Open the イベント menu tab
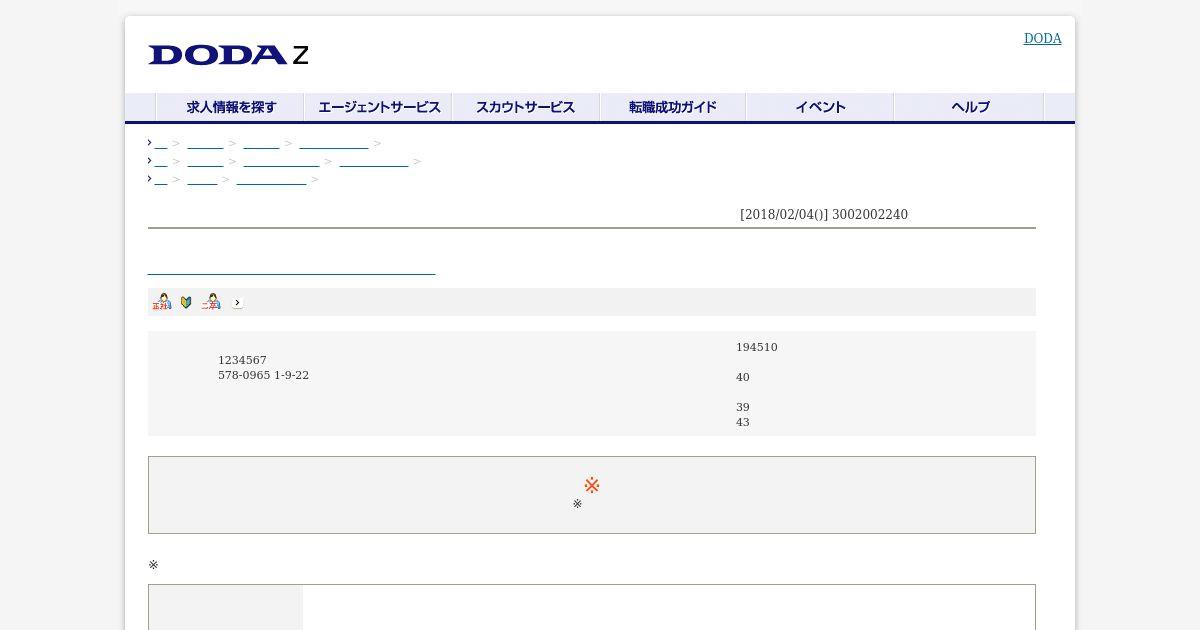The height and width of the screenshot is (630, 1200). [820, 107]
